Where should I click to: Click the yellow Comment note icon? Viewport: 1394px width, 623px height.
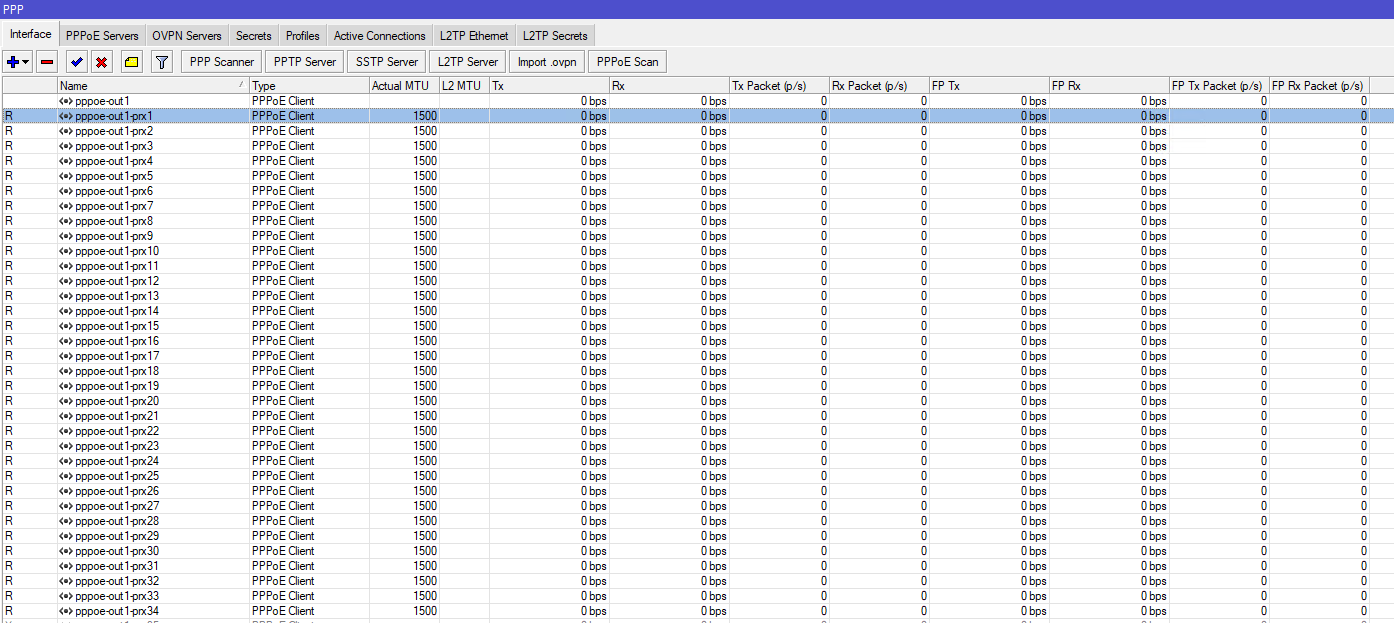[131, 62]
